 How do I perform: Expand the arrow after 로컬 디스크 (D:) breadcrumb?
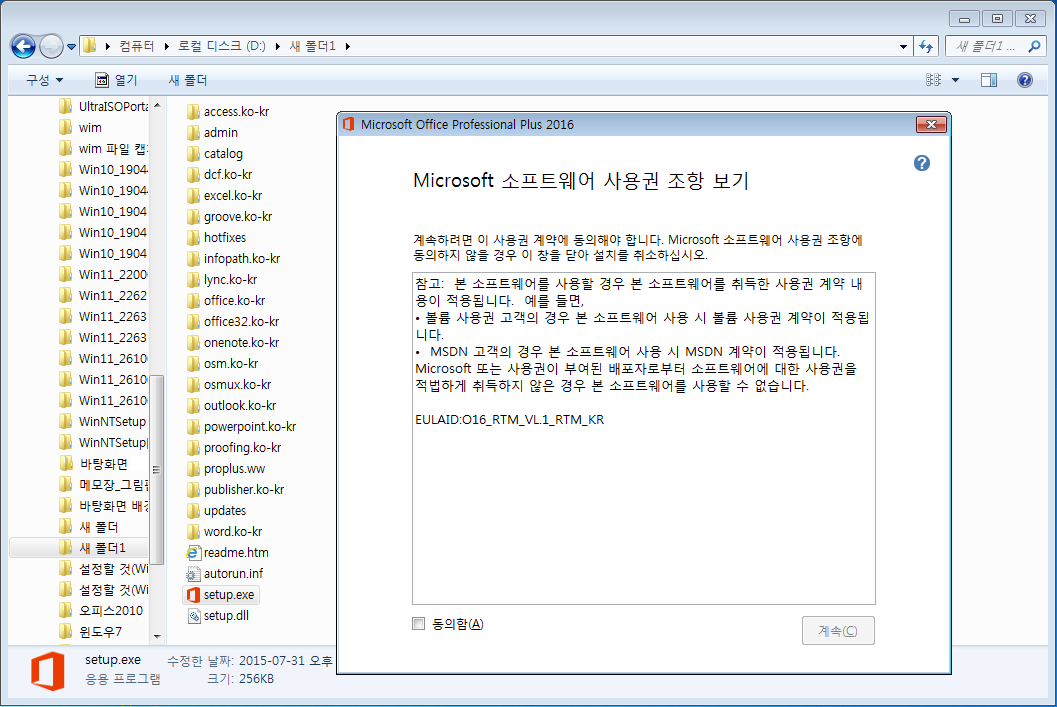tap(278, 47)
